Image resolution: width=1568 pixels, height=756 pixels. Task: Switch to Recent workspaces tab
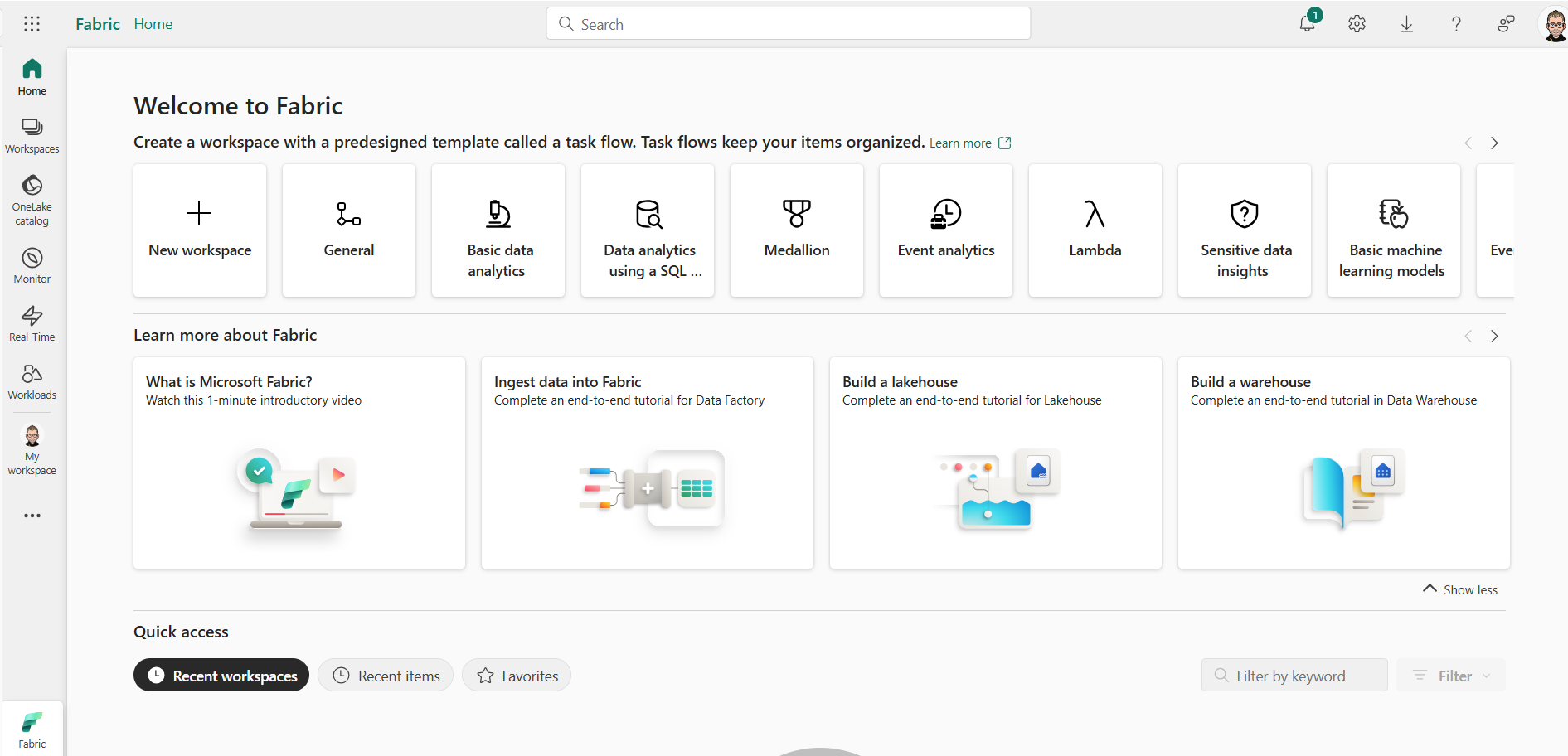click(x=221, y=676)
